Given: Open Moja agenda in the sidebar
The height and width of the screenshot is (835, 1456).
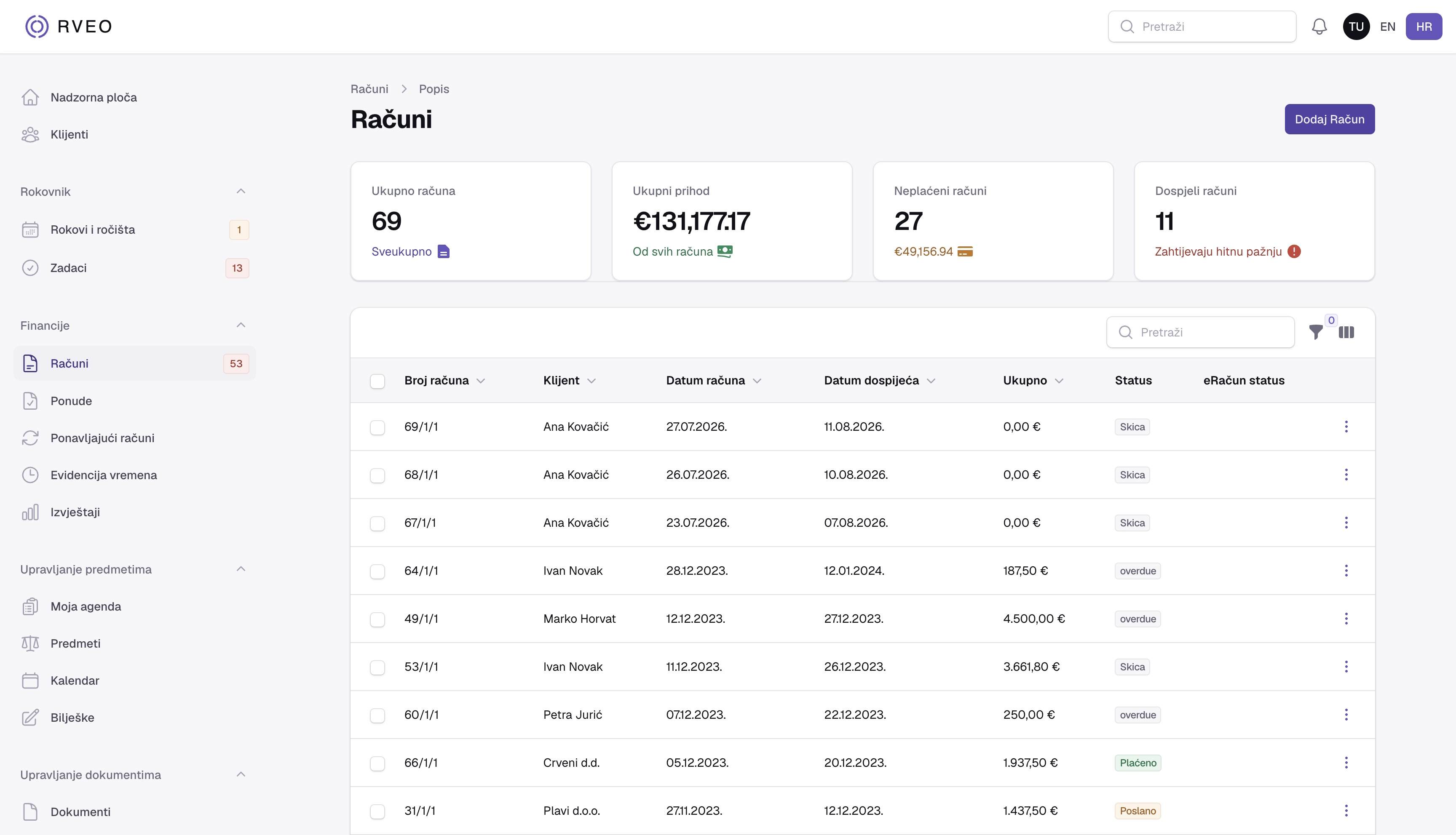Looking at the screenshot, I should (x=135, y=606).
